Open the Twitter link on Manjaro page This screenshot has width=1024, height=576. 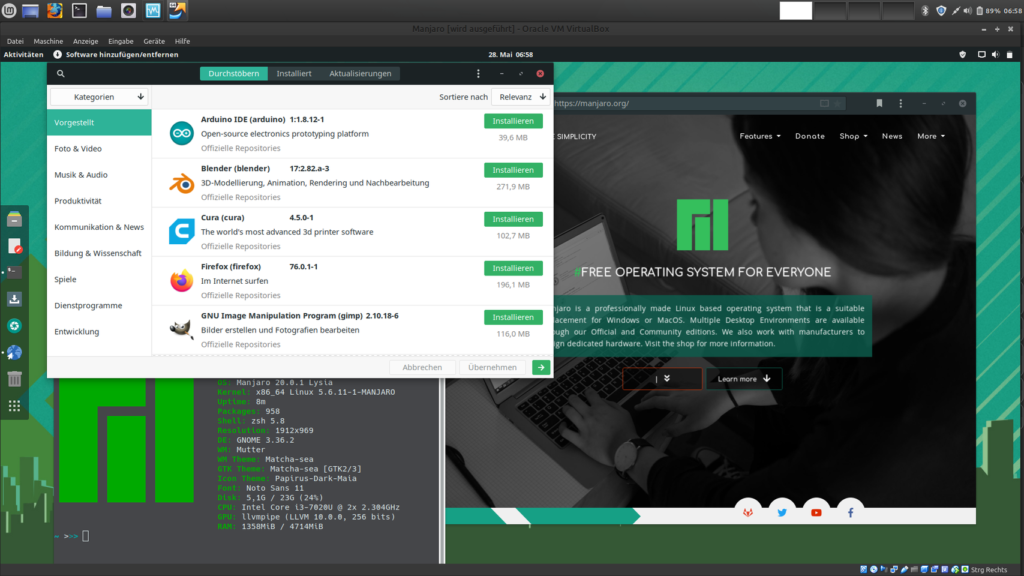(x=782, y=512)
